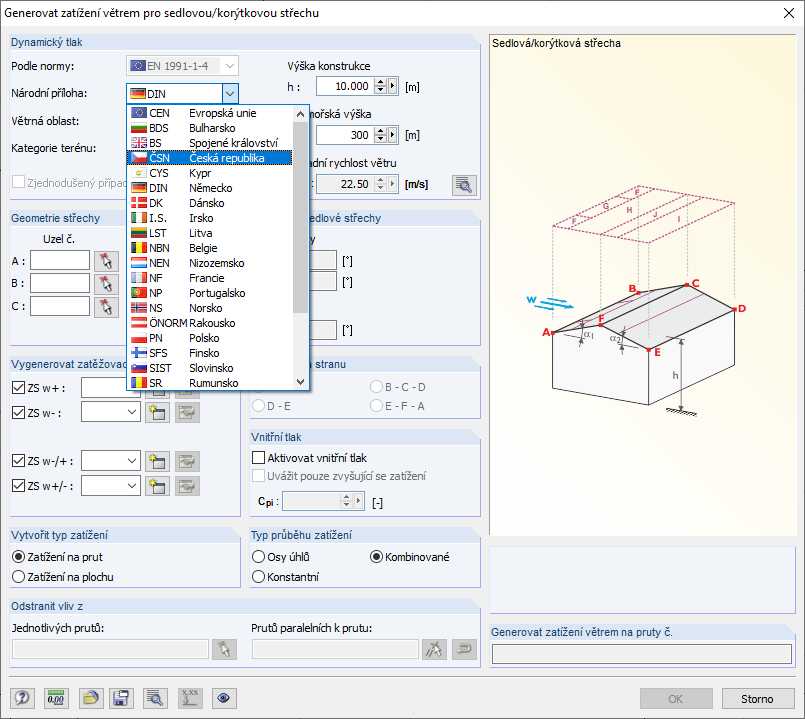This screenshot has width=805, height=719.
Task: Toggle ZS w-/+ checkbox
Action: (18, 461)
